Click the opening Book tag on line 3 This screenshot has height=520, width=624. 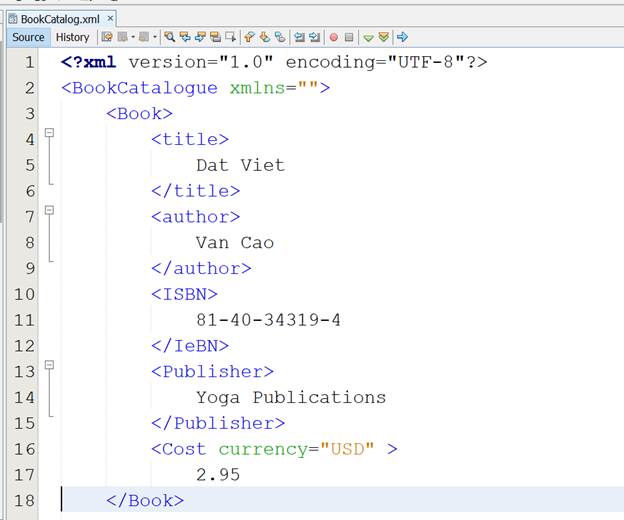click(x=140, y=114)
